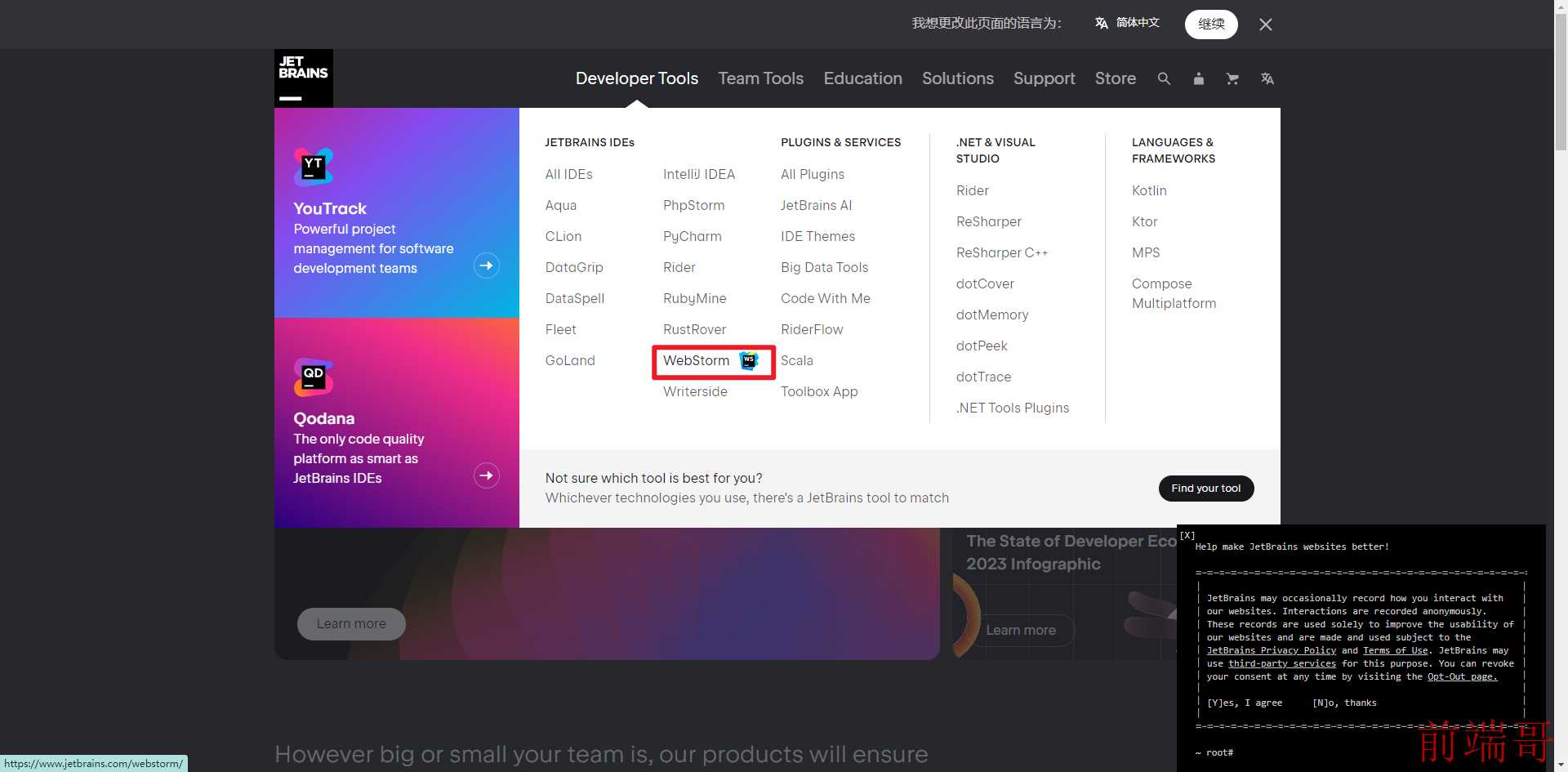Open the Toolbox App link
Image resolution: width=1568 pixels, height=772 pixels.
pyautogui.click(x=819, y=391)
